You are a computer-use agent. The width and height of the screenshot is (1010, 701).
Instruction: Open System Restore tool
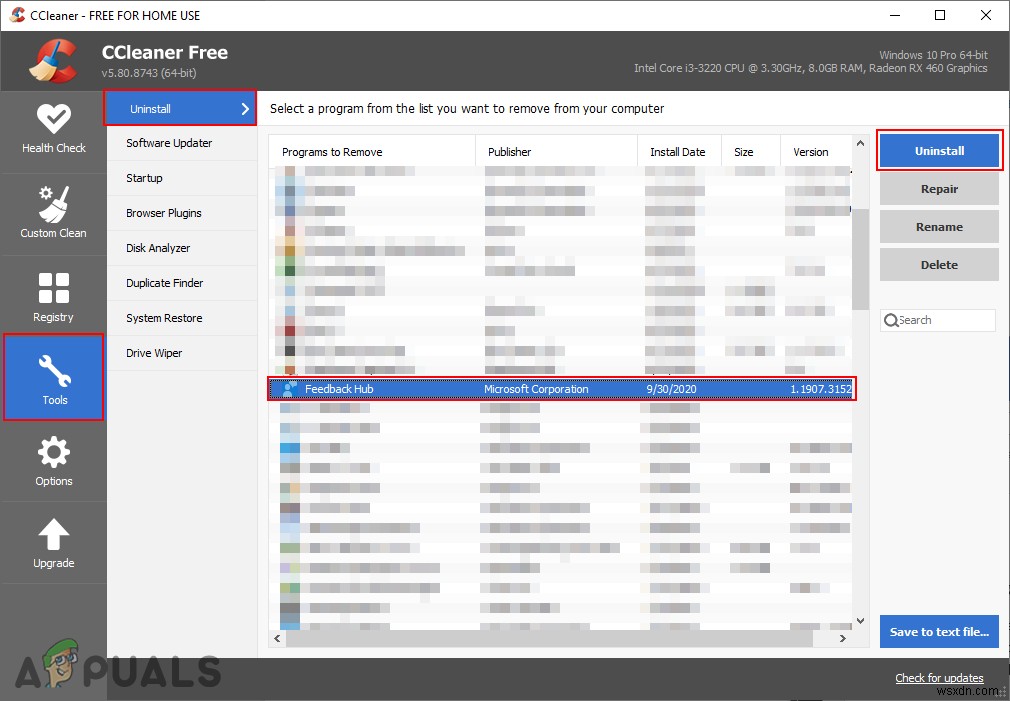click(x=182, y=318)
